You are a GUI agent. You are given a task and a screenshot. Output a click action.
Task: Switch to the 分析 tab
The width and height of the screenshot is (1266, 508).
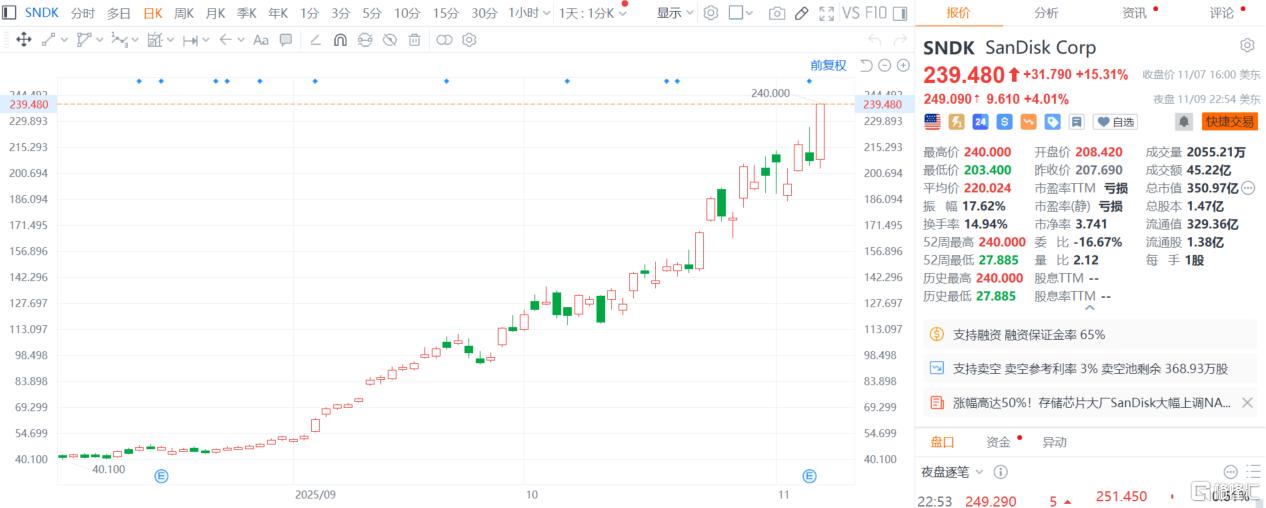pyautogui.click(x=1046, y=13)
